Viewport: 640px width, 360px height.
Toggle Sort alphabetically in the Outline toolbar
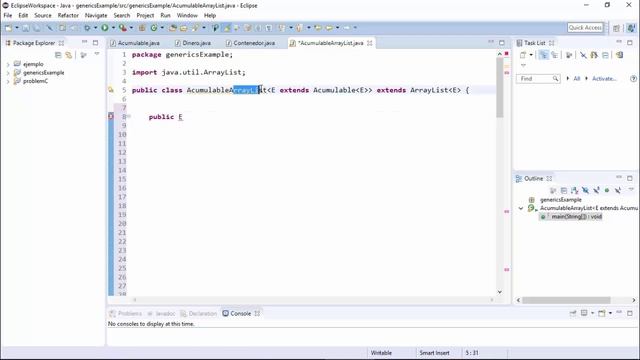point(575,190)
